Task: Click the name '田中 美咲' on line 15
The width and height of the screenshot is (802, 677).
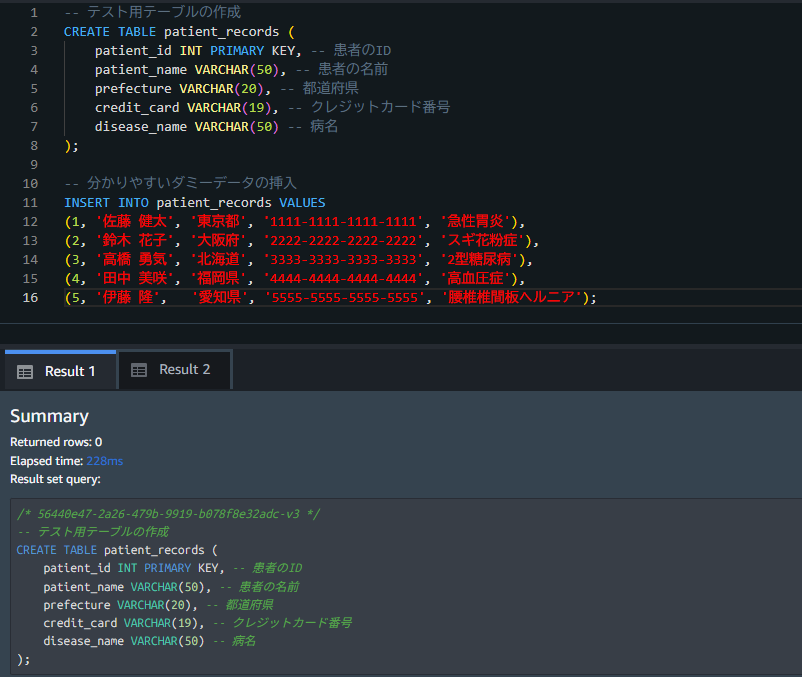Action: 135,278
